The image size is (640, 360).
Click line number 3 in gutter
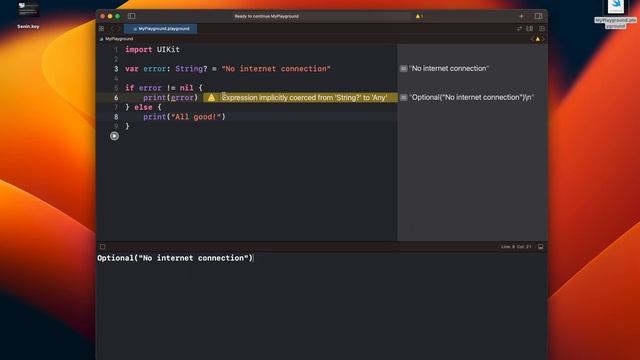point(116,69)
